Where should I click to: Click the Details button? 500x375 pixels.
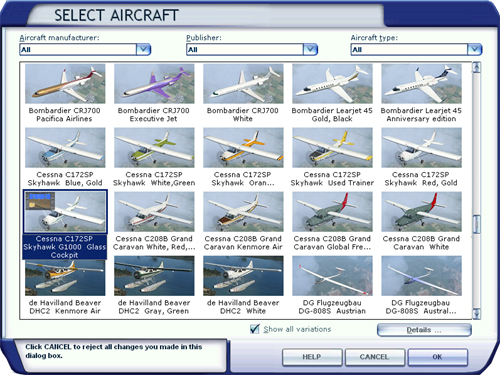(x=424, y=330)
